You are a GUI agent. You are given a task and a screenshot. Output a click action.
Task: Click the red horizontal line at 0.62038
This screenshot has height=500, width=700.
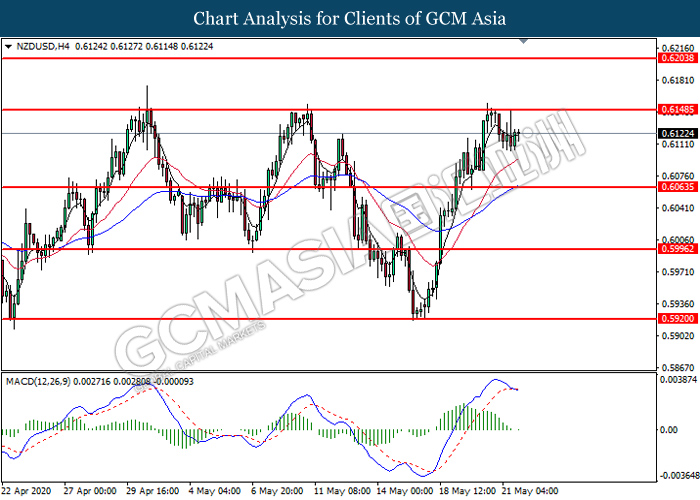329,58
